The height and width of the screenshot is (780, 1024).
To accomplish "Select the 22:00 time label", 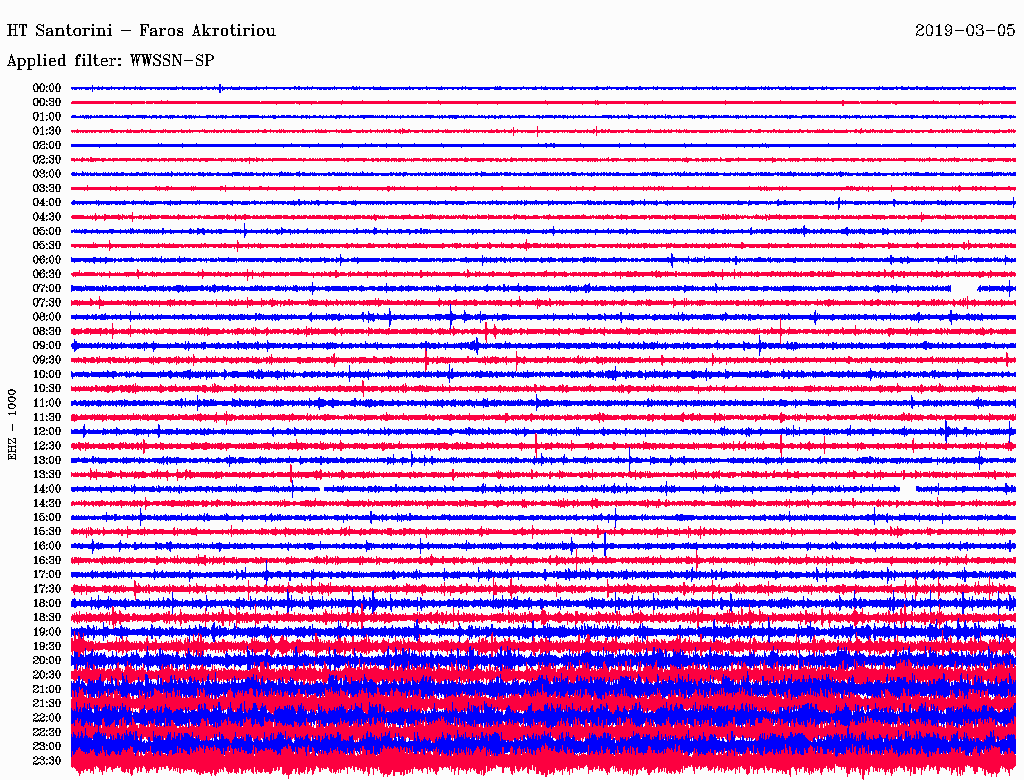I will [x=47, y=718].
